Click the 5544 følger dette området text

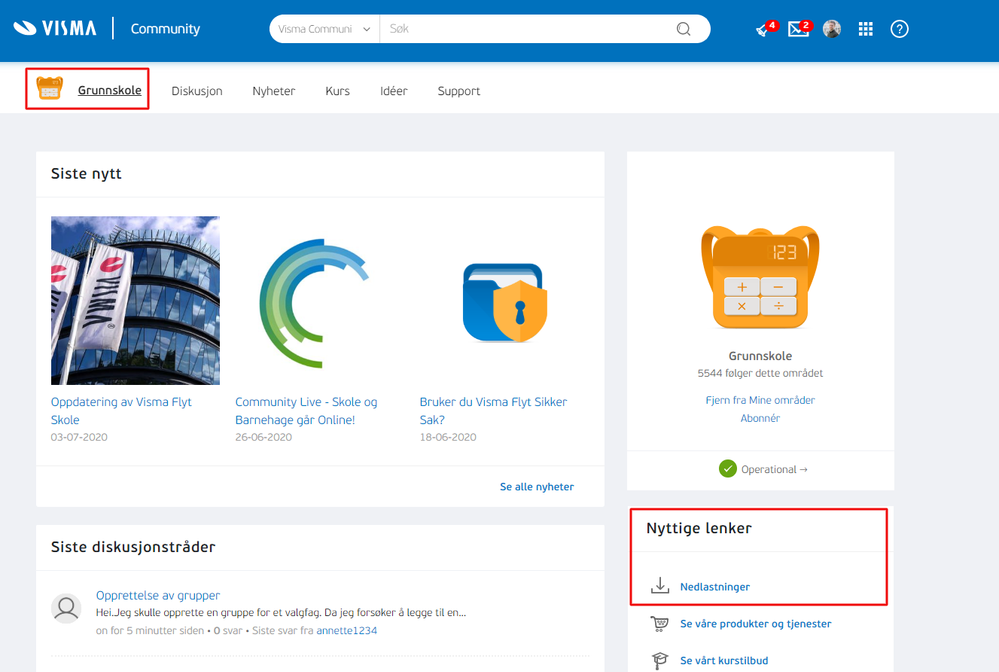point(760,373)
